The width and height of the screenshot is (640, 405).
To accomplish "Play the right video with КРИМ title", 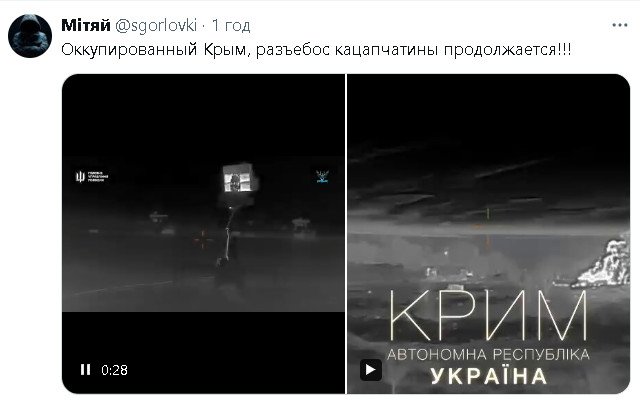I will (x=371, y=370).
